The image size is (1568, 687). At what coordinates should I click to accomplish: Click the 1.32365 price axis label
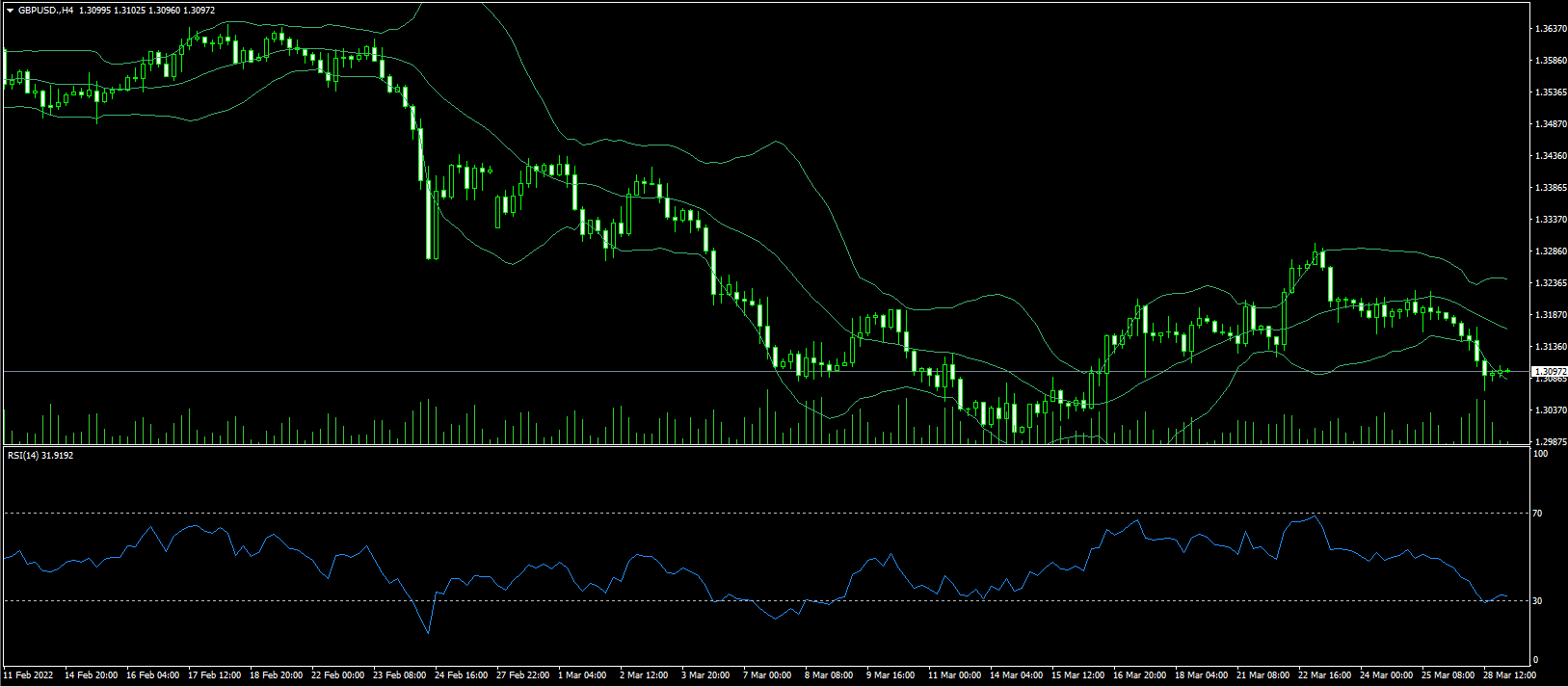pos(1550,283)
